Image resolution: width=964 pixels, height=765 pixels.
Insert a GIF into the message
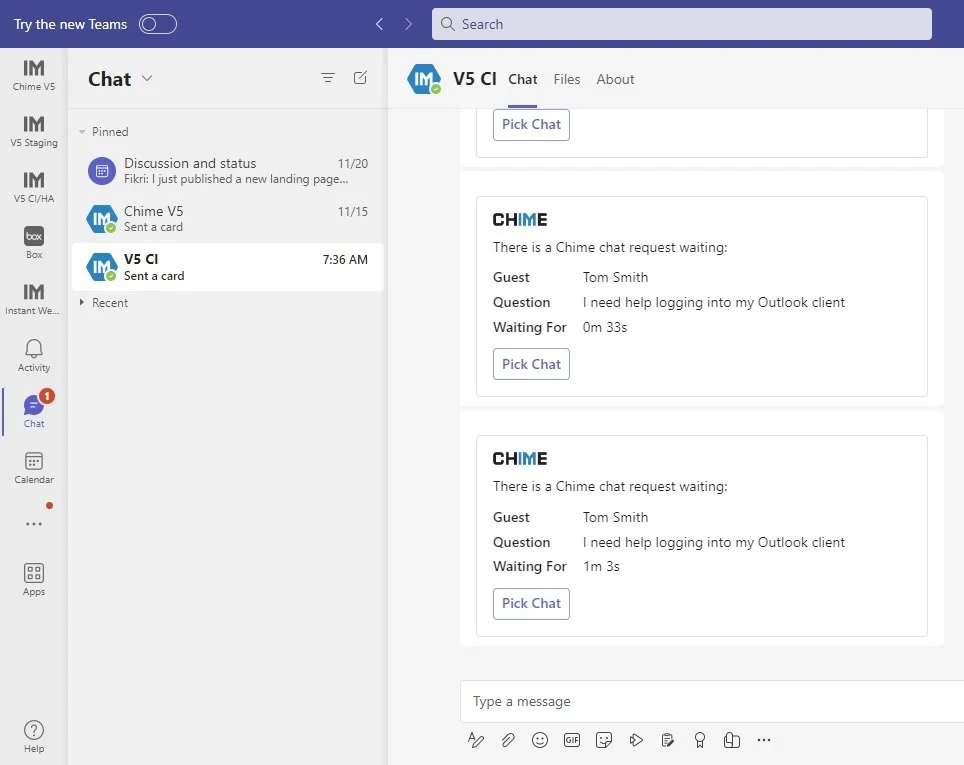click(572, 740)
